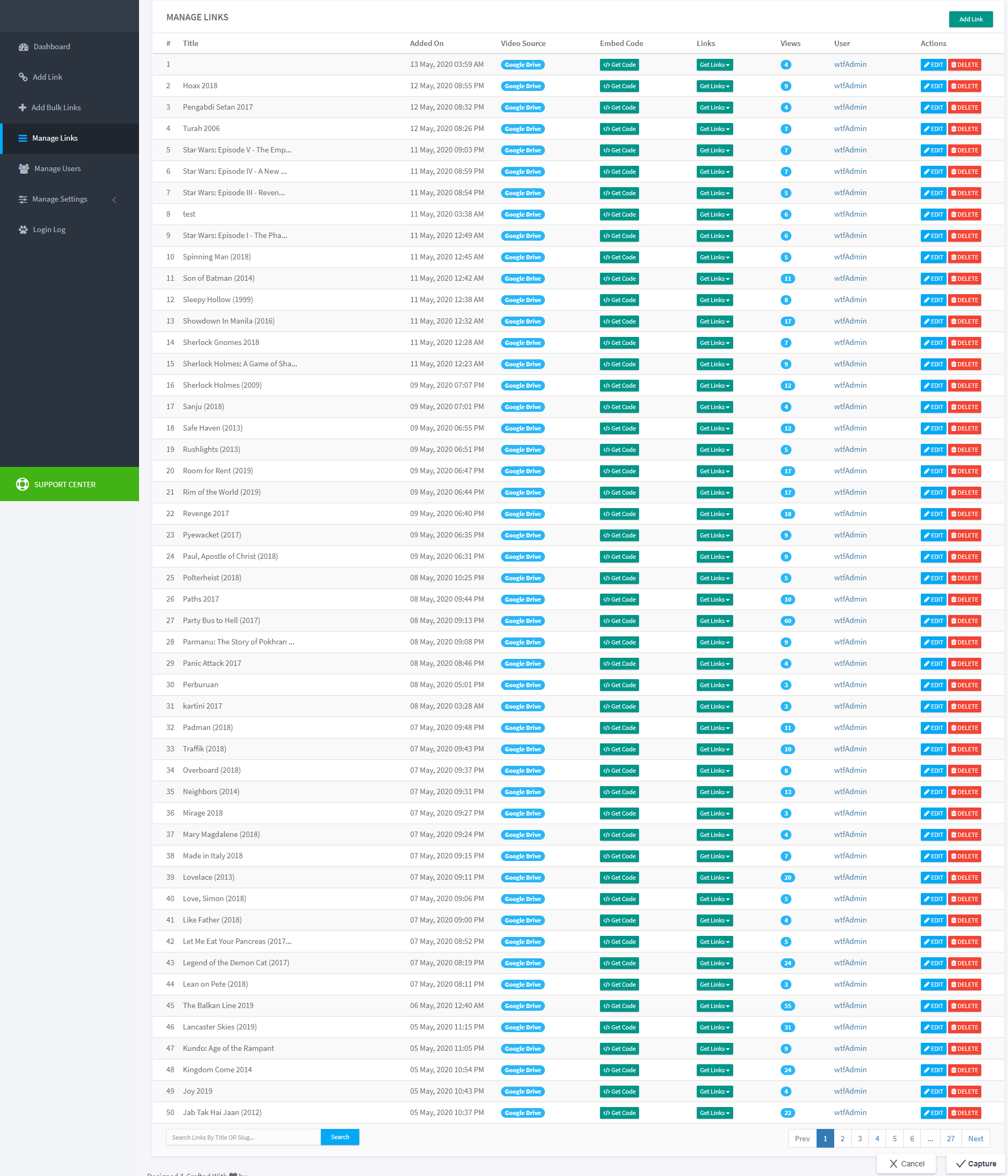1008x1176 pixels.
Task: Click the Add Bulk Links plus icon
Action: click(22, 108)
